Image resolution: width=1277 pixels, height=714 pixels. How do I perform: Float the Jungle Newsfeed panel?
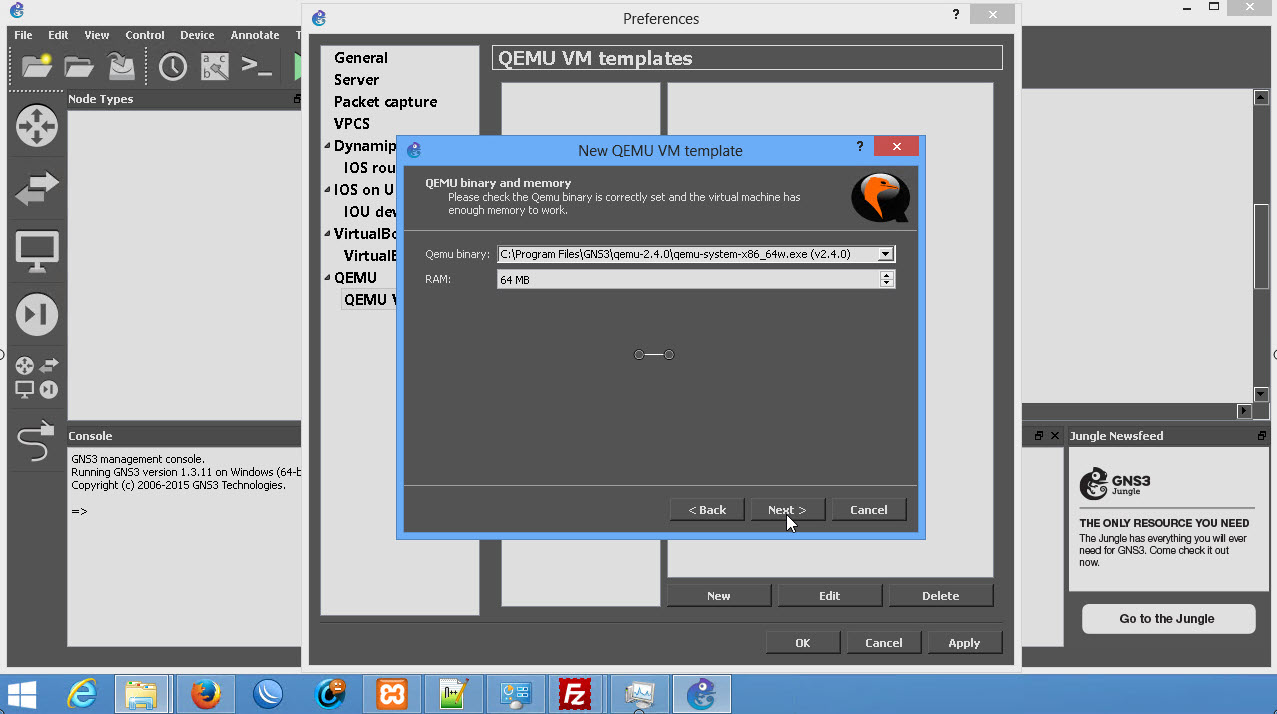point(1262,436)
